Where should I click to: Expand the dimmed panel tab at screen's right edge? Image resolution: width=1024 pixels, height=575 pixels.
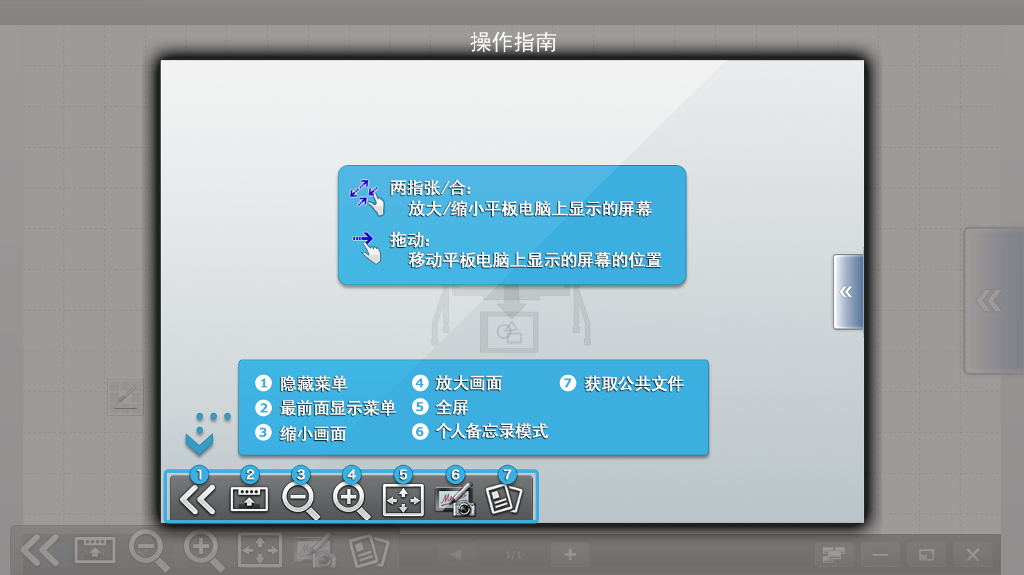coord(991,300)
